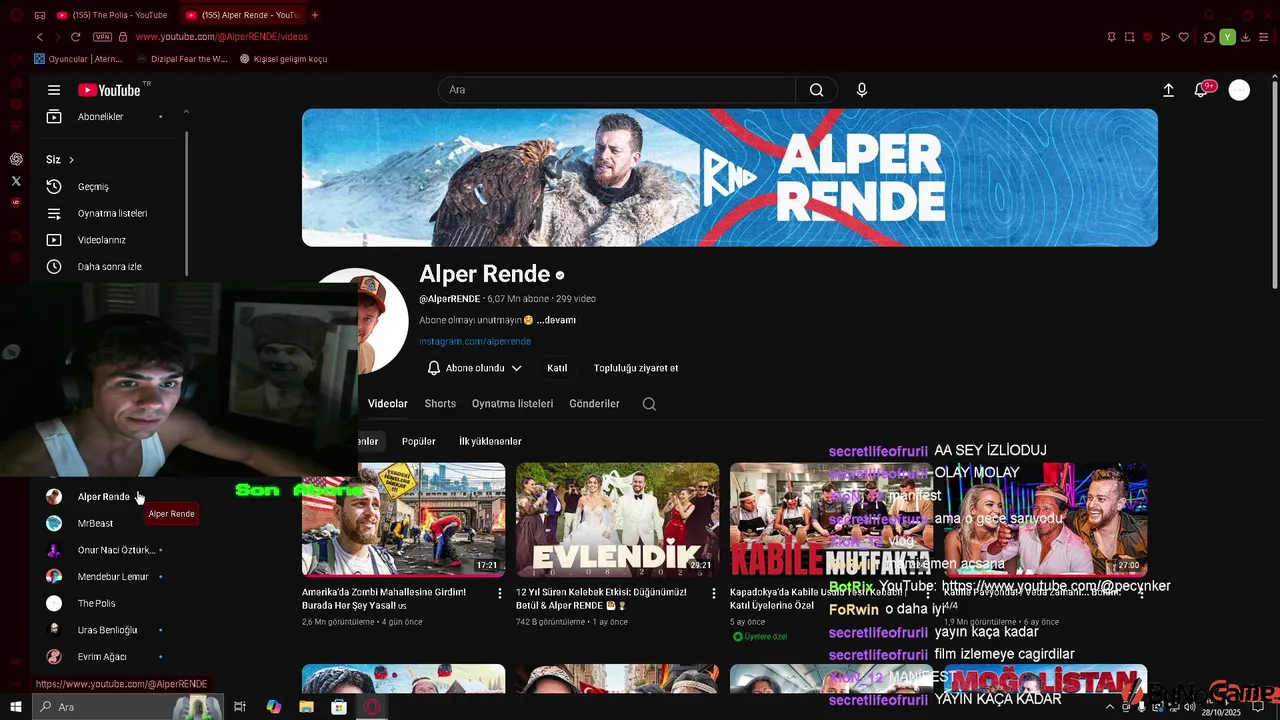Open Copilot icon on the taskbar
Screen dimensions: 1280x720
pos(273,707)
